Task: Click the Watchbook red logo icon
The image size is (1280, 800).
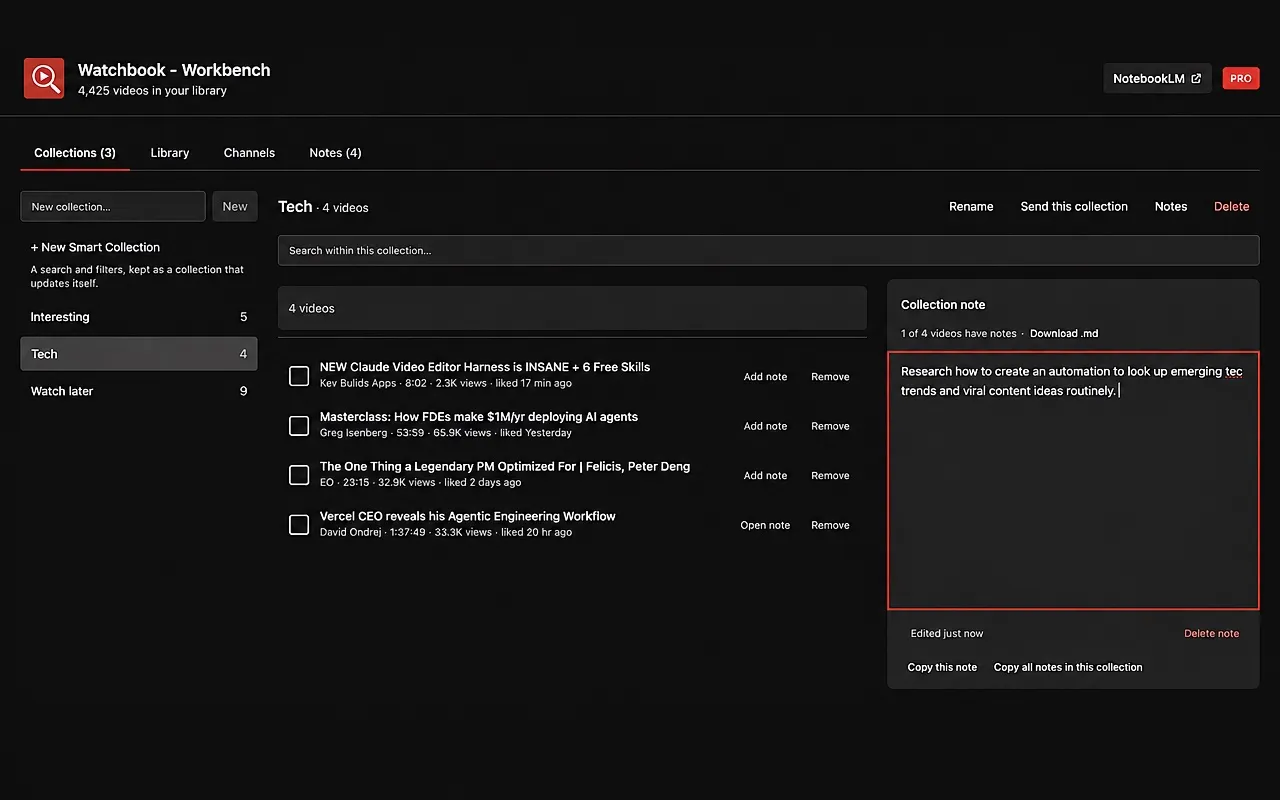Action: 44,78
